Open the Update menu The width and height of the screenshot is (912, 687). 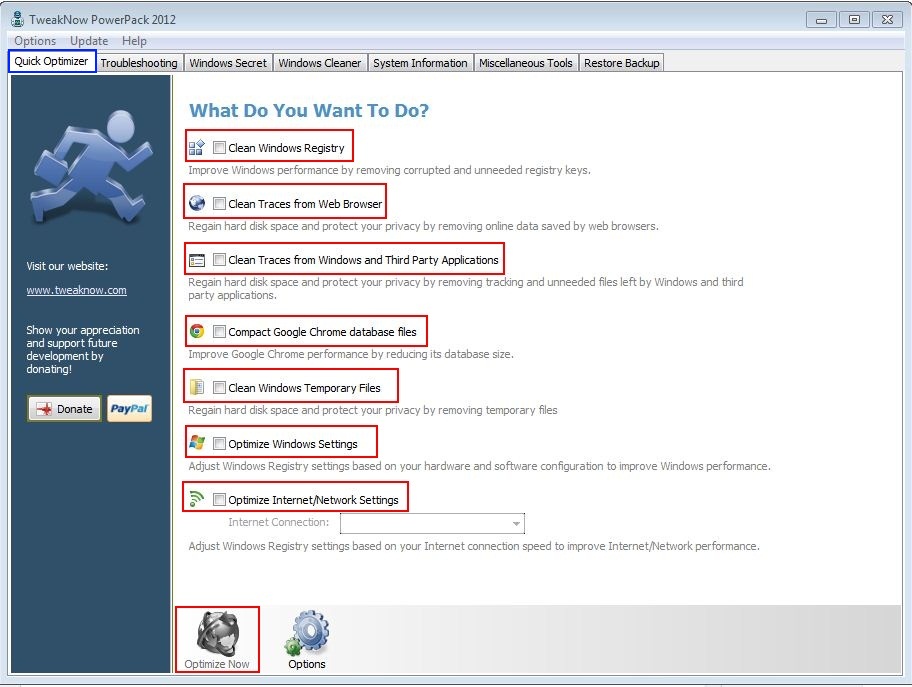(89, 41)
